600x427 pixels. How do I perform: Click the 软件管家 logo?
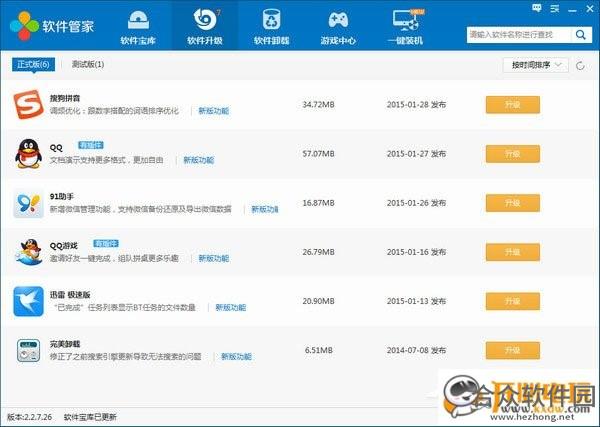click(52, 26)
